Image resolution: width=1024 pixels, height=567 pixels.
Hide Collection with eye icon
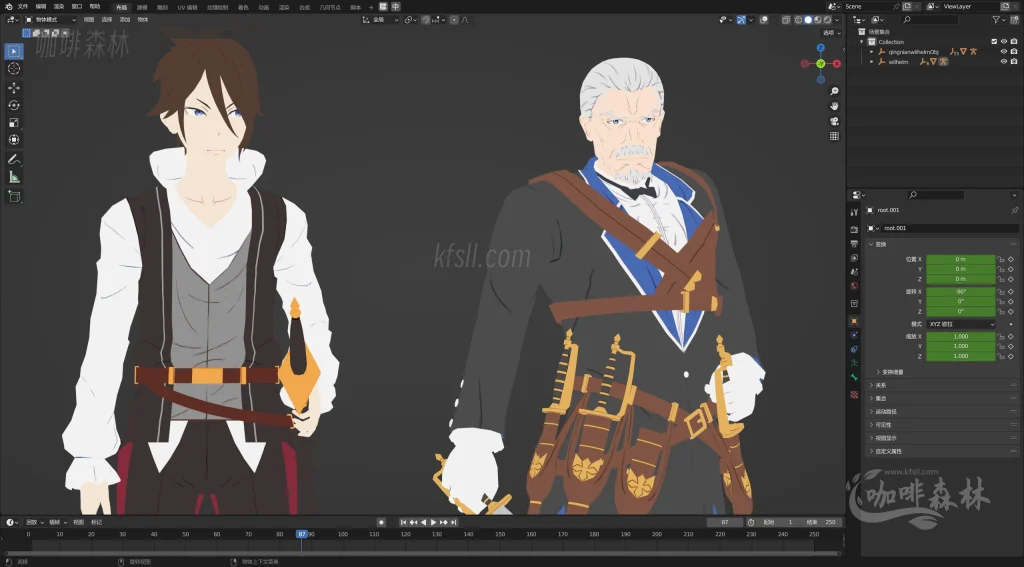click(x=1004, y=42)
